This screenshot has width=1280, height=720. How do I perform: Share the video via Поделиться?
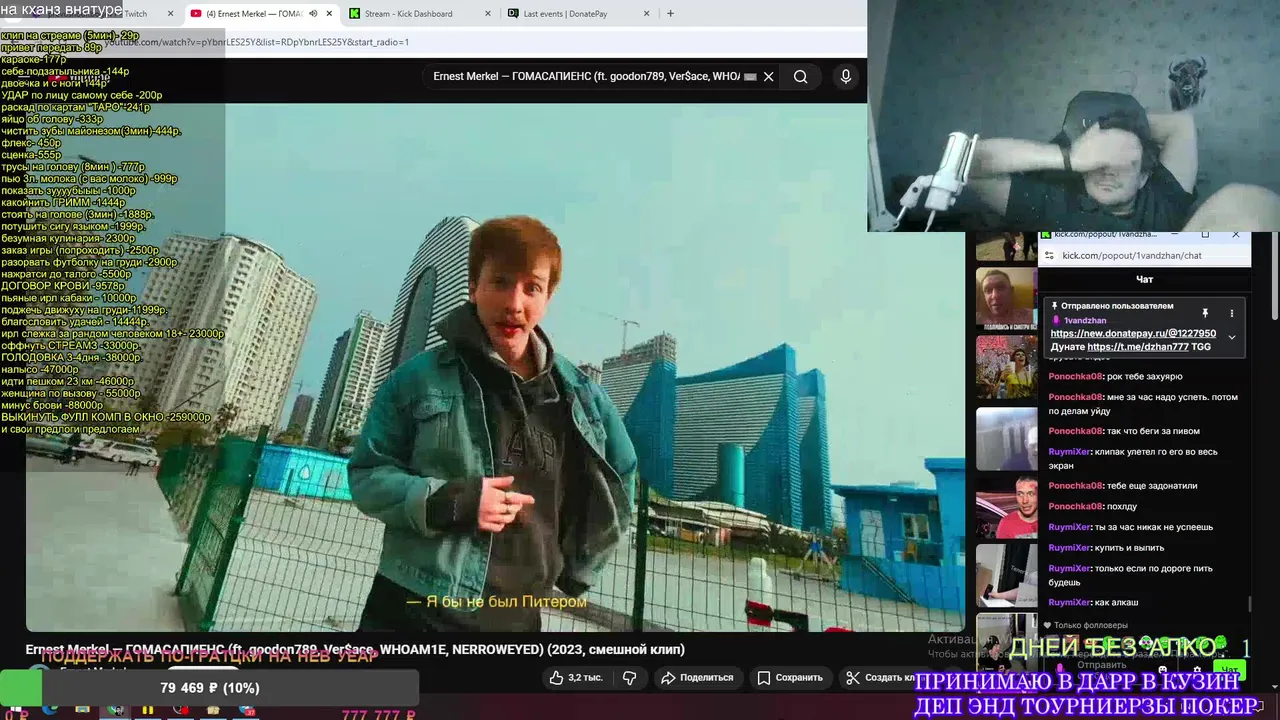(x=697, y=677)
